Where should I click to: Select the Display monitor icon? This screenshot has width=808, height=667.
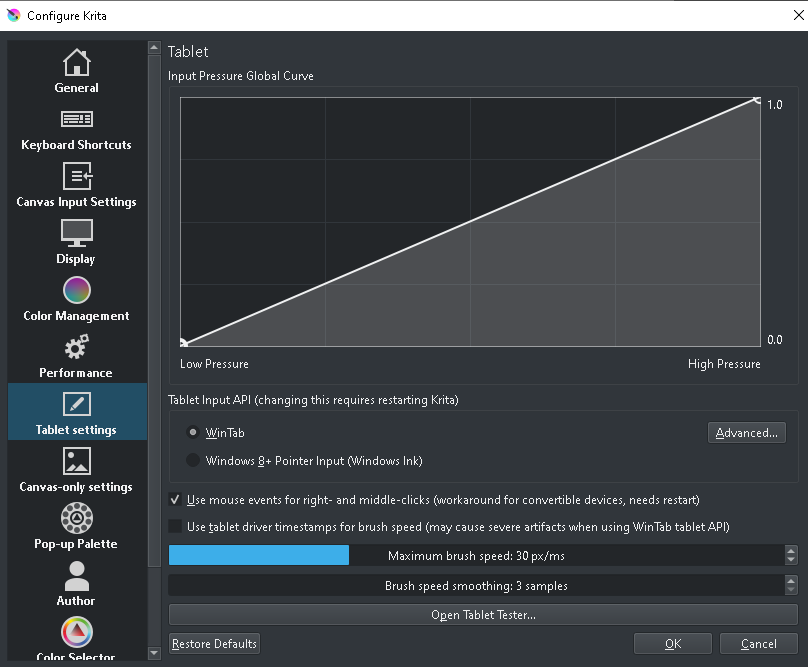coord(77,233)
